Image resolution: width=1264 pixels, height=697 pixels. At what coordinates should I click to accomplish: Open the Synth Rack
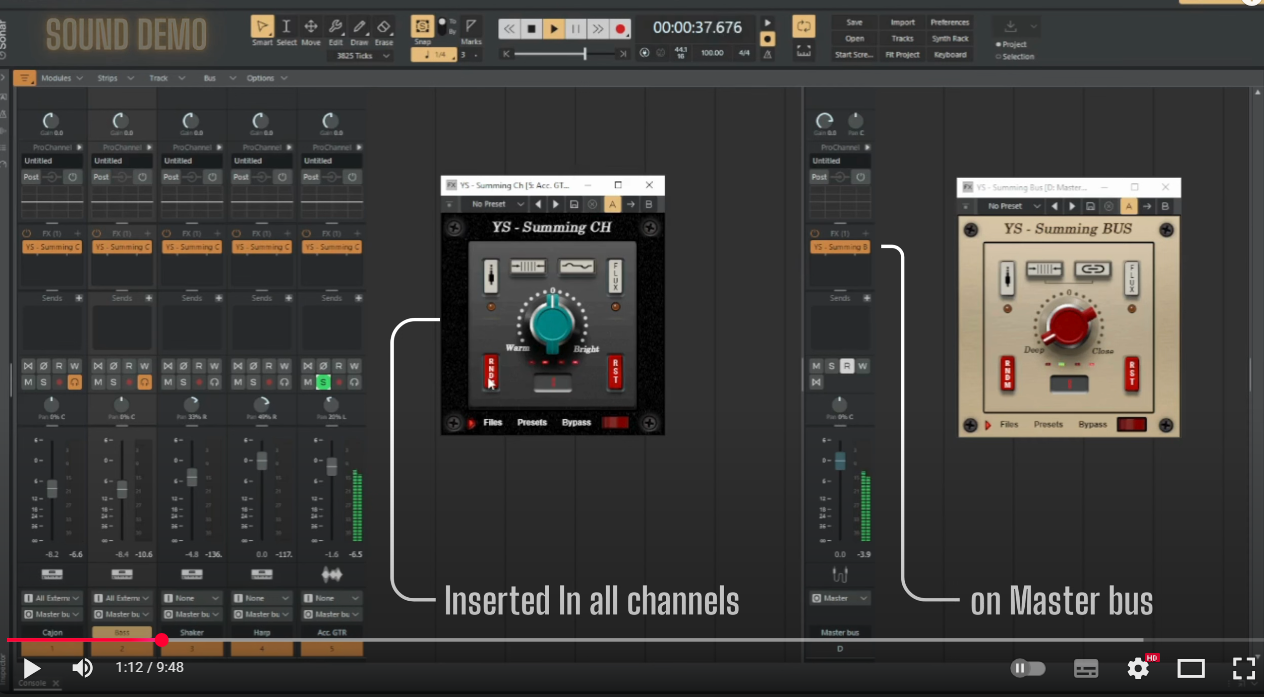point(950,38)
